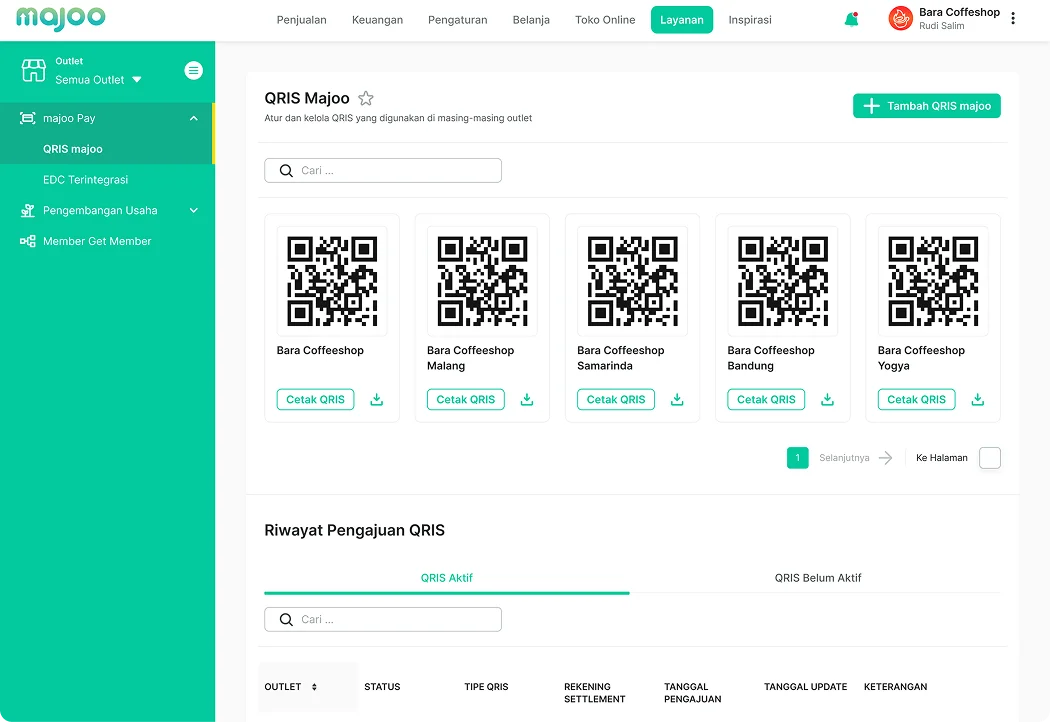This screenshot has height=722, width=1050.
Task: Star the QRIS Majoo page as favorite
Action: pos(366,98)
